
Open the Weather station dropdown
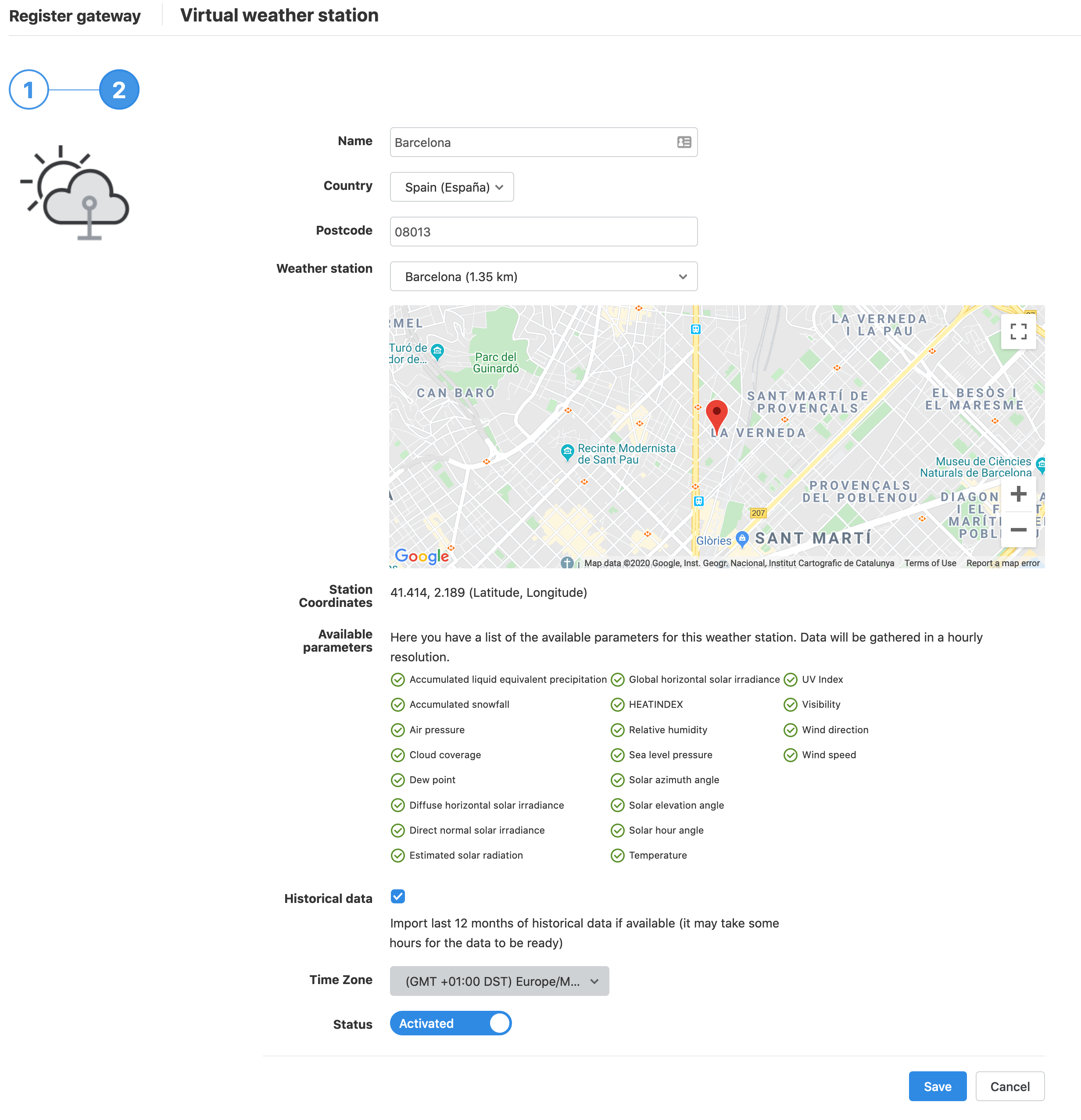point(544,277)
